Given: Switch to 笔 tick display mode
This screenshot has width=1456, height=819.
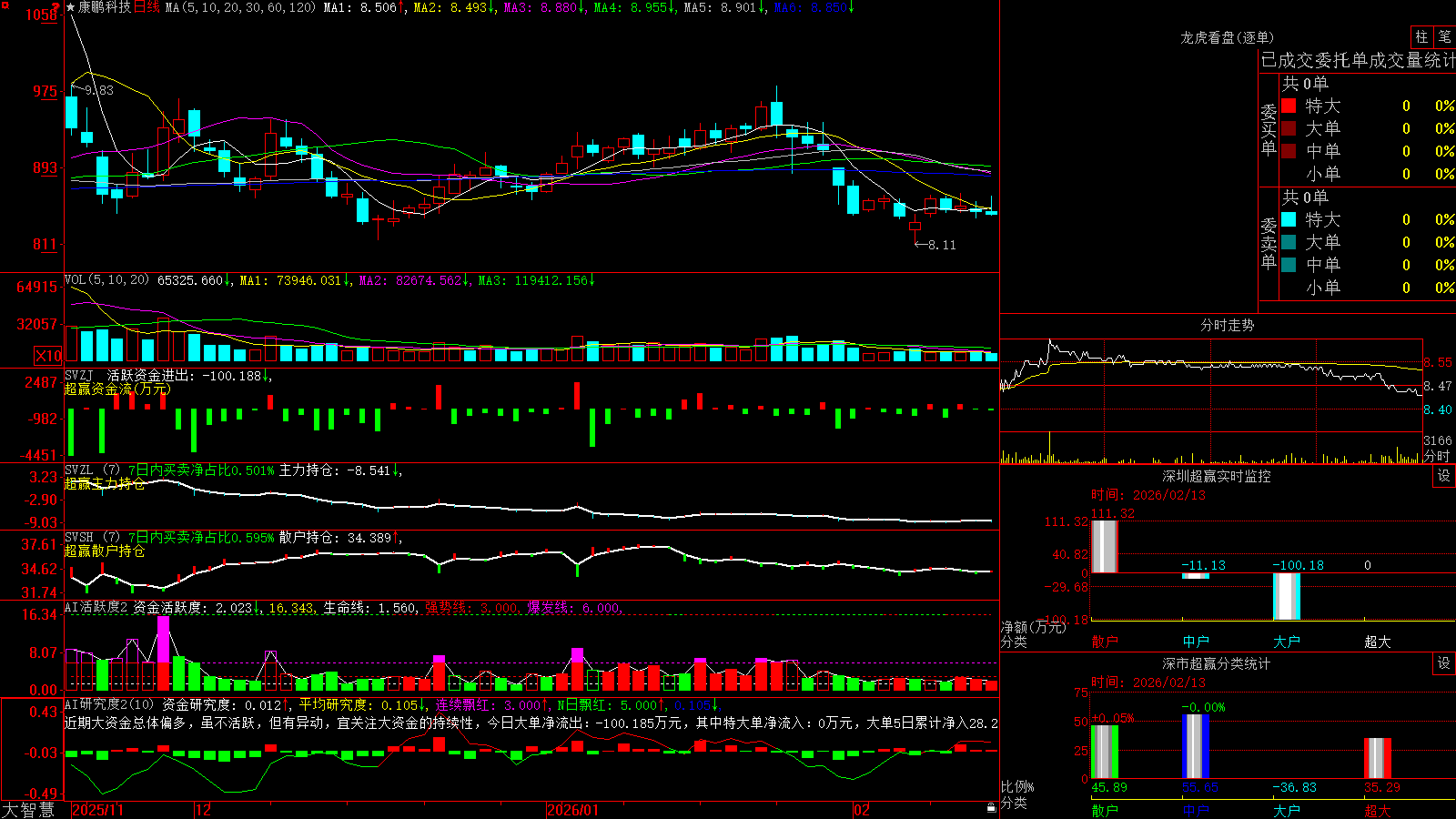Looking at the screenshot, I should pos(1444,36).
